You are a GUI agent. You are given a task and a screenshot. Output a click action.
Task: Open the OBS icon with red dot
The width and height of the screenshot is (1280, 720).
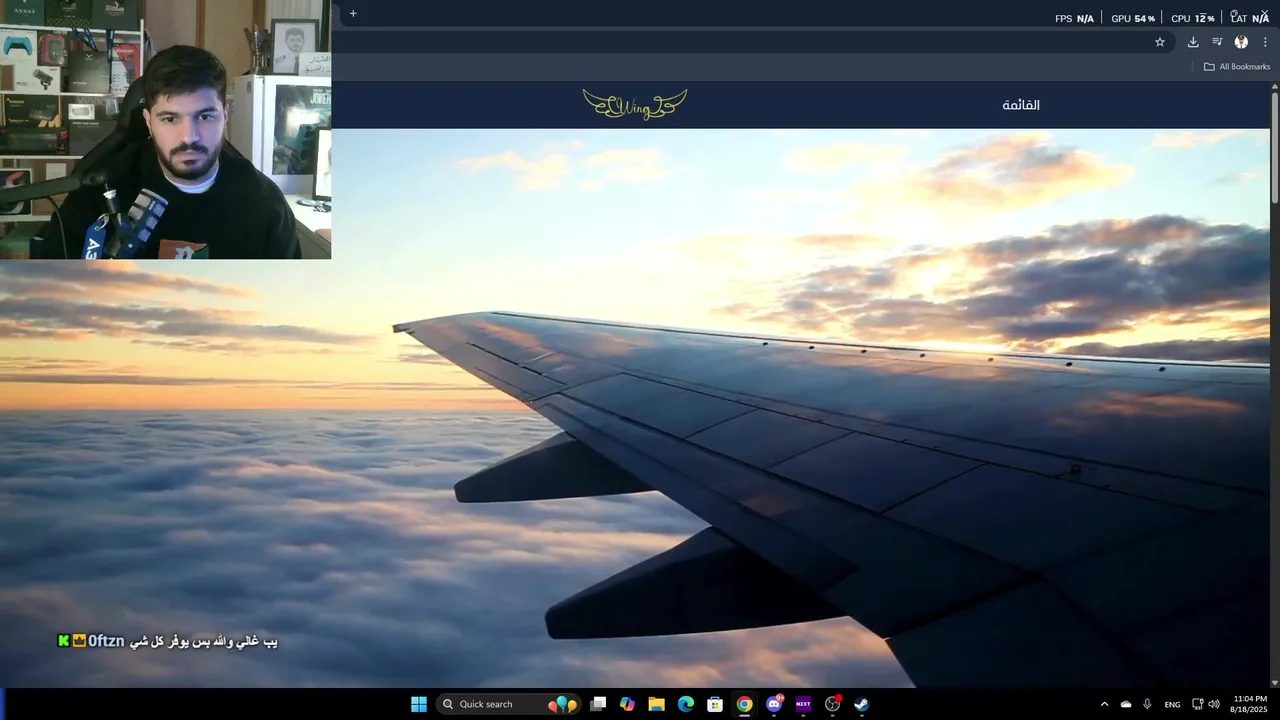point(832,704)
